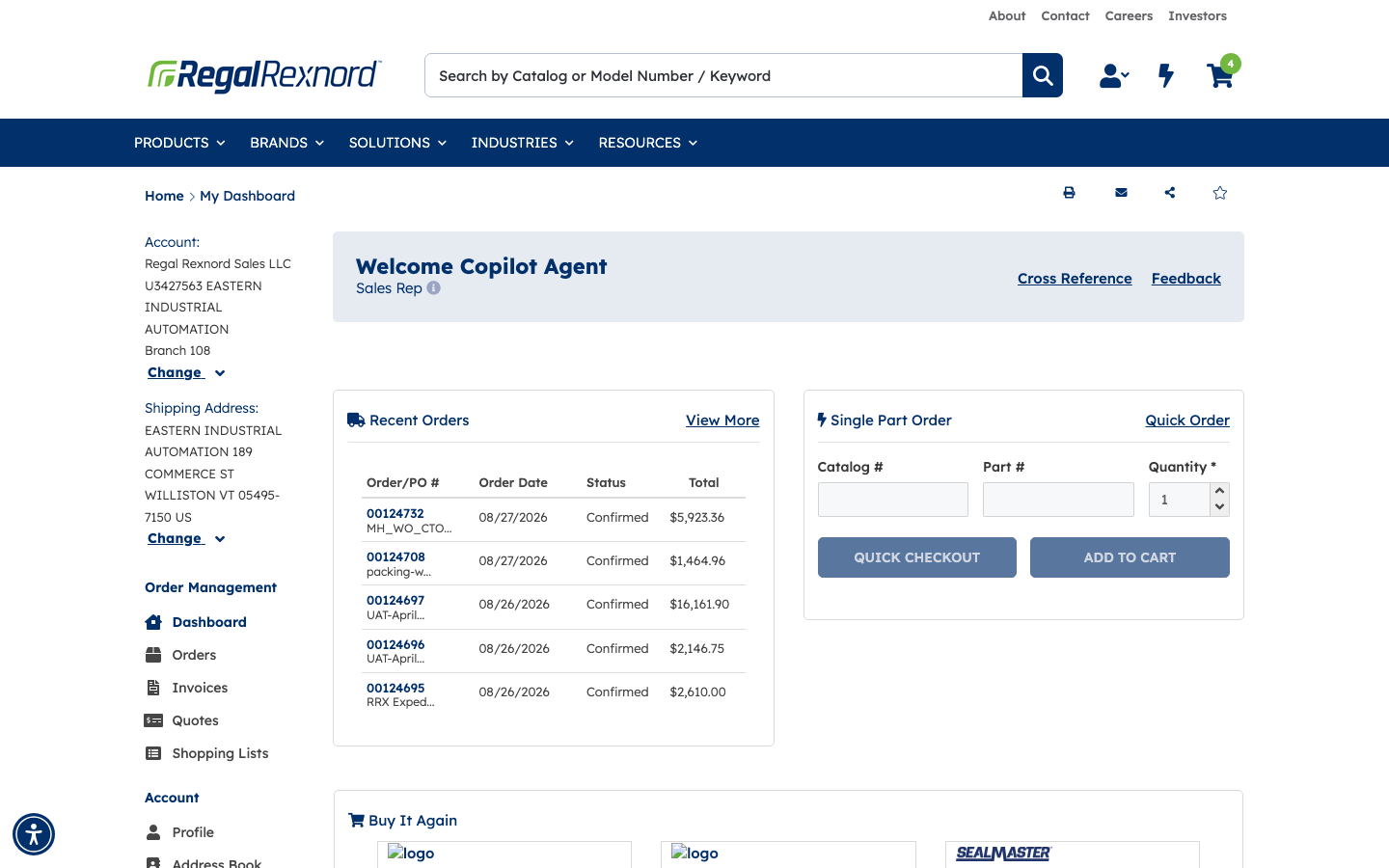Open order 00124696
Screen dimensions: 1389x868
(x=395, y=644)
